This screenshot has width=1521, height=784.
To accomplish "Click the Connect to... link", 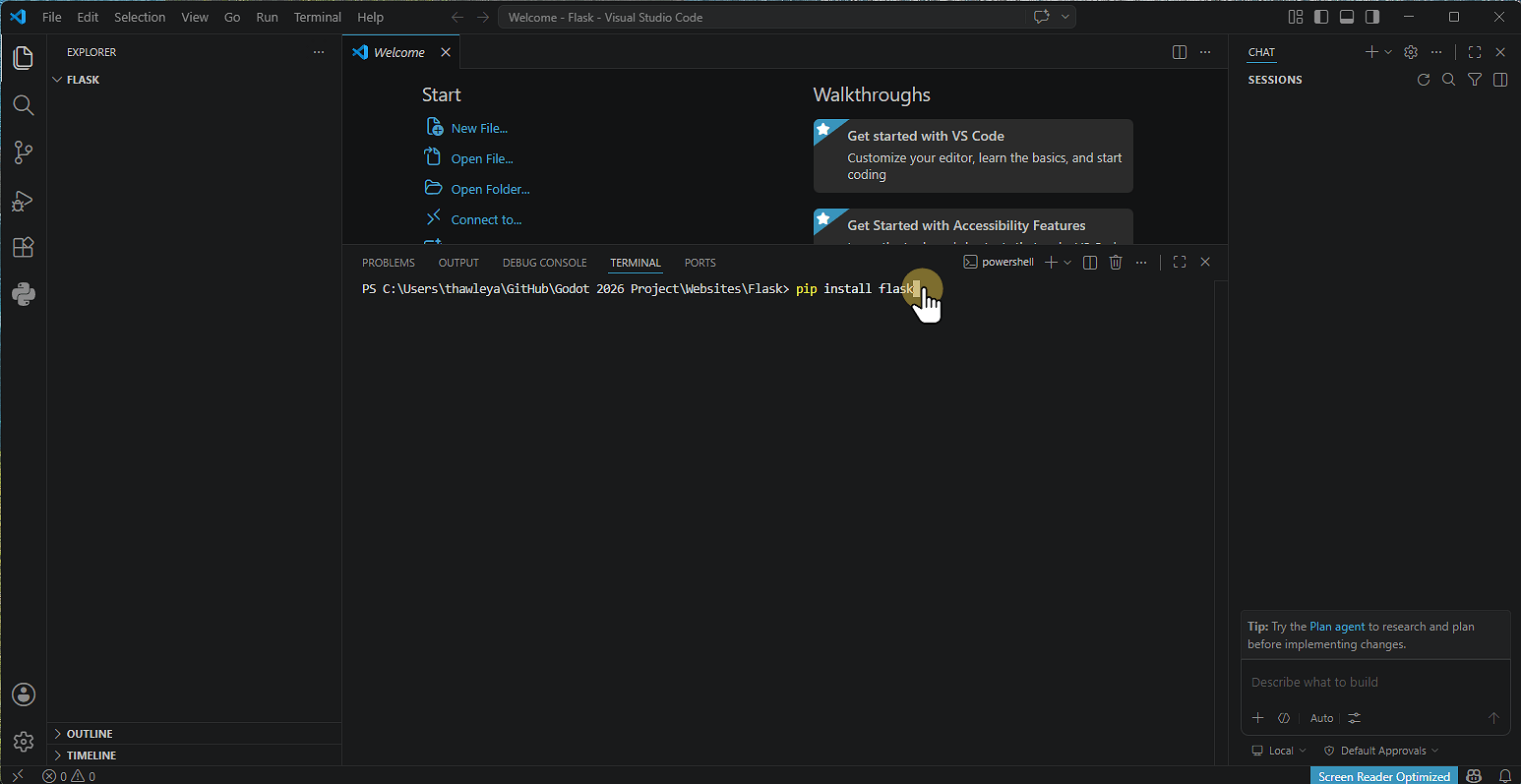I will tap(486, 219).
